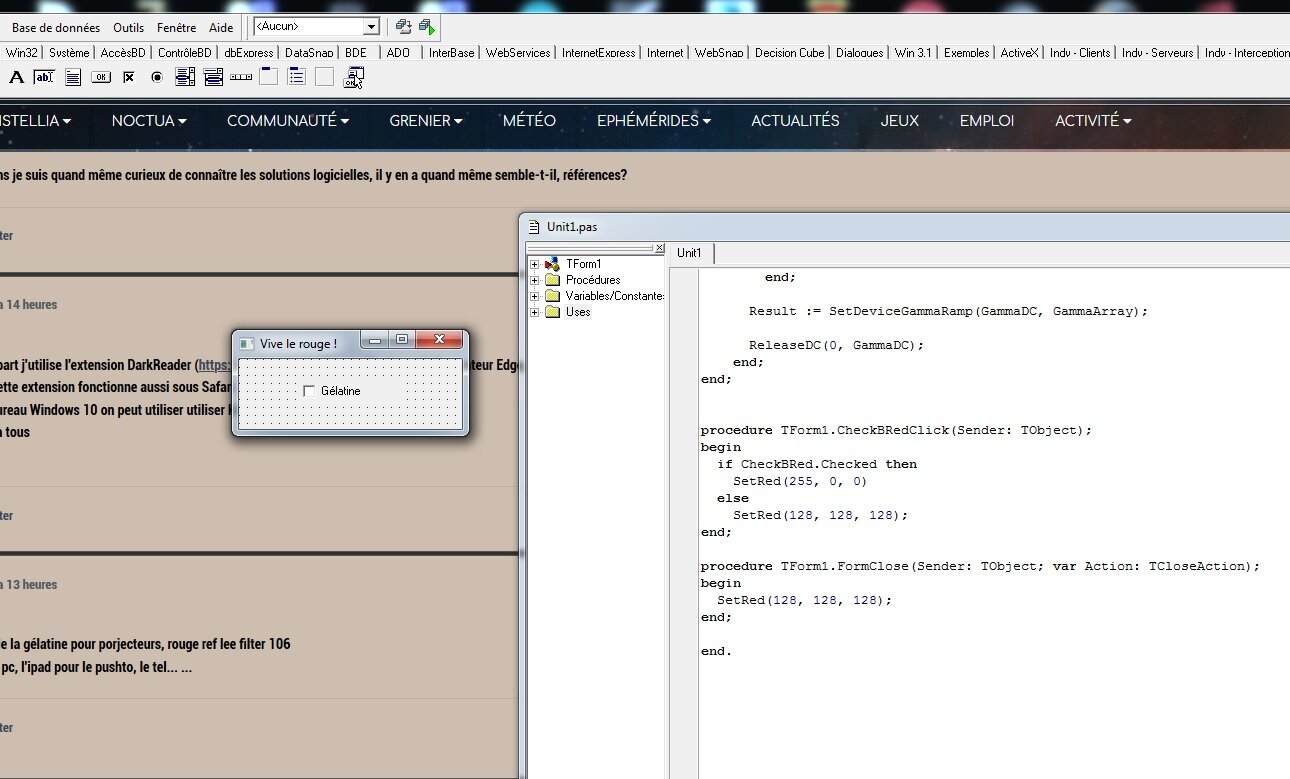This screenshot has width=1290, height=779.
Task: Go to the JEUX page link
Action: pyautogui.click(x=900, y=120)
